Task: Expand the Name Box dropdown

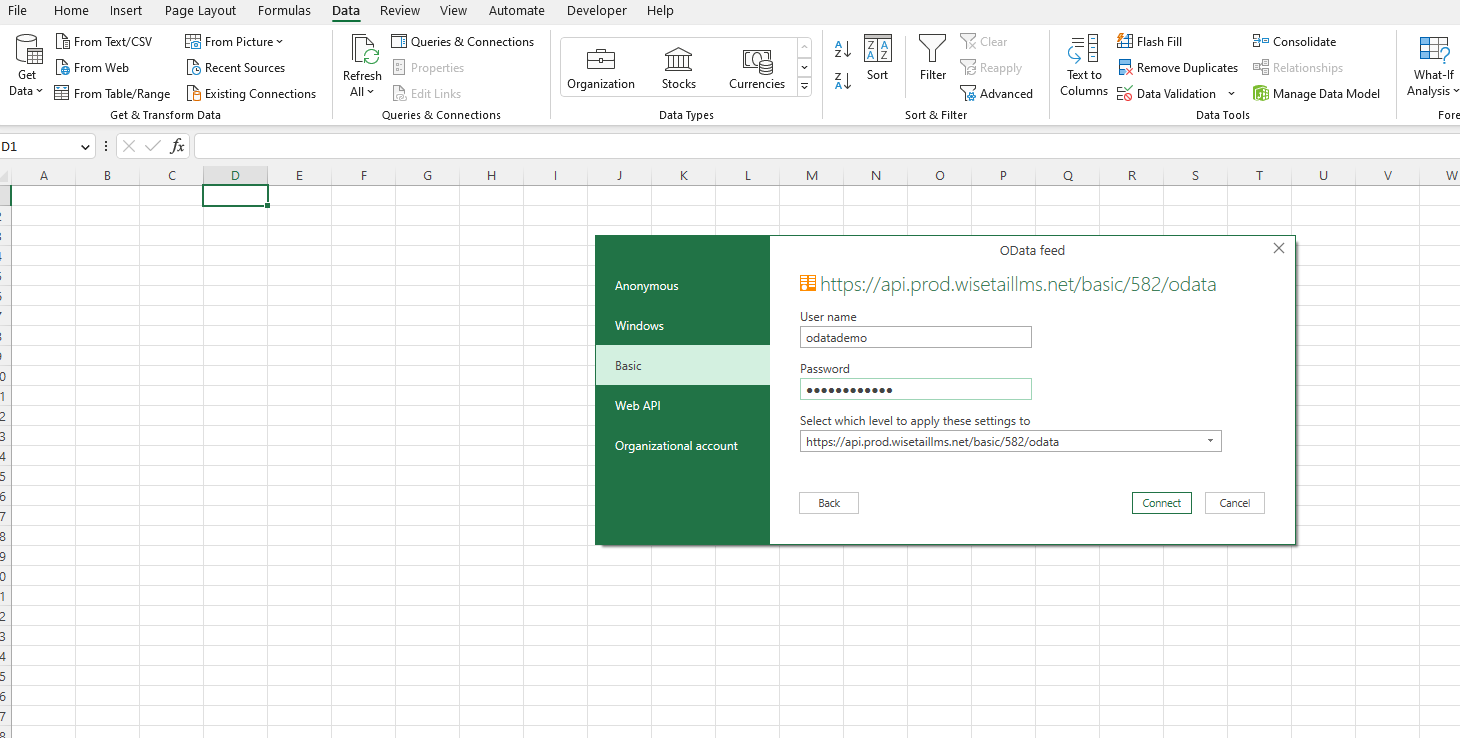Action: point(86,147)
